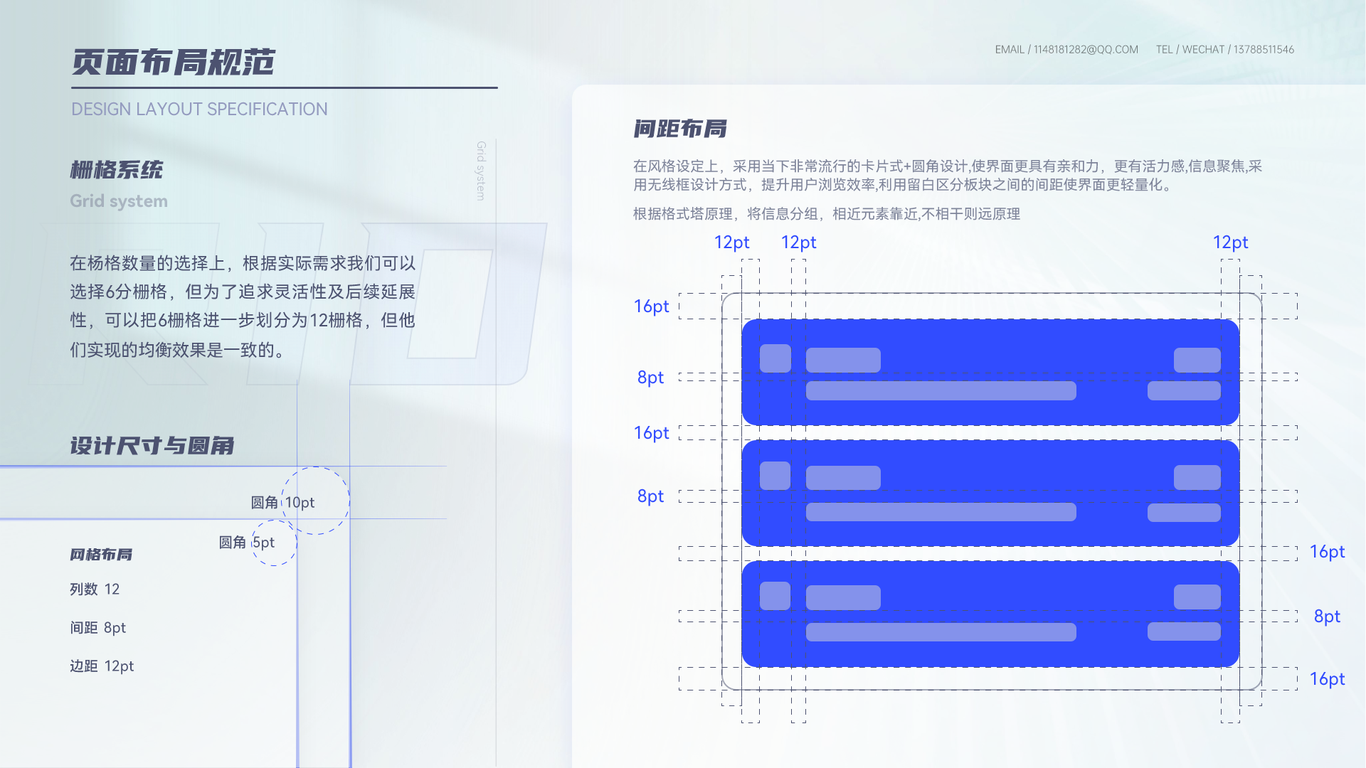Image resolution: width=1366 pixels, height=768 pixels.
Task: Click the 栅格系统 heading
Action: click(116, 169)
